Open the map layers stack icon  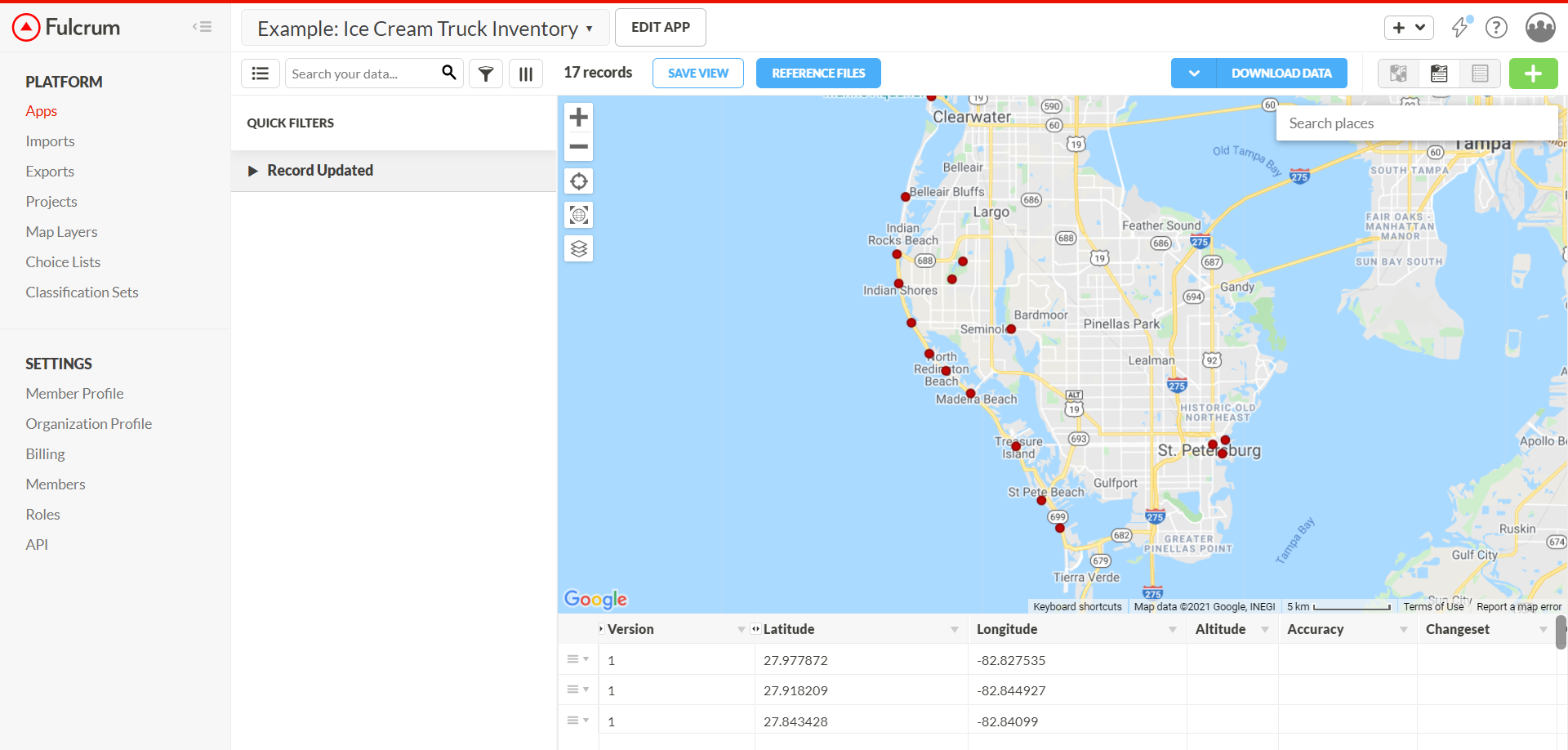click(578, 248)
